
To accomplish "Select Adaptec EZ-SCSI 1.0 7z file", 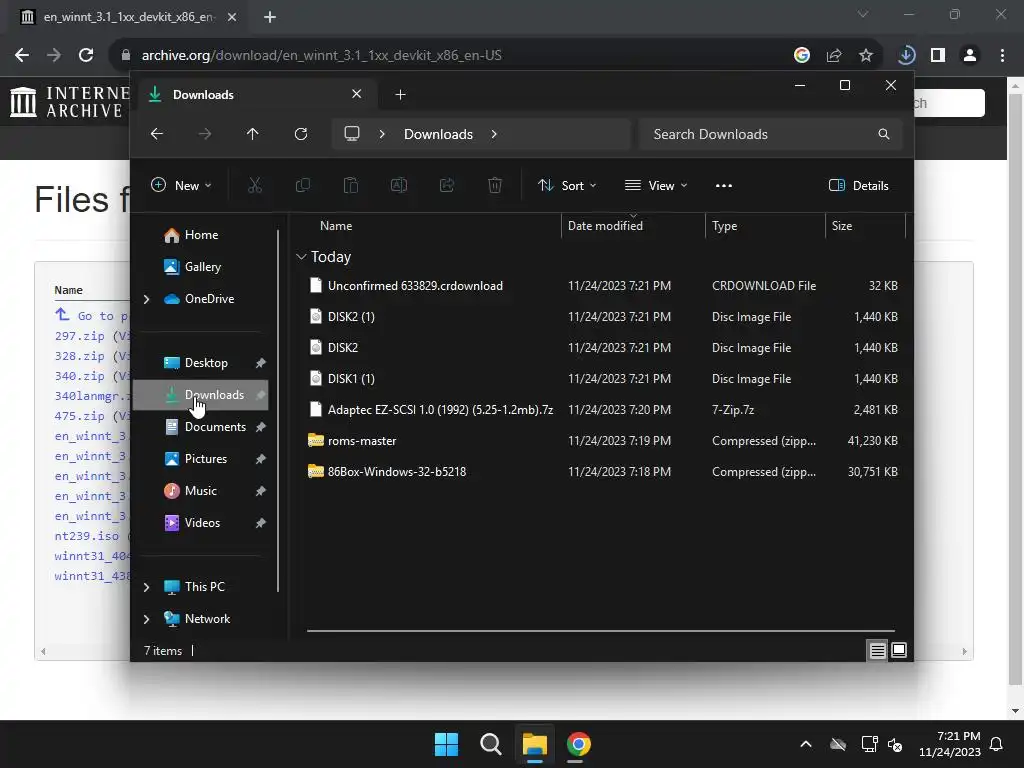I will point(601,410).
